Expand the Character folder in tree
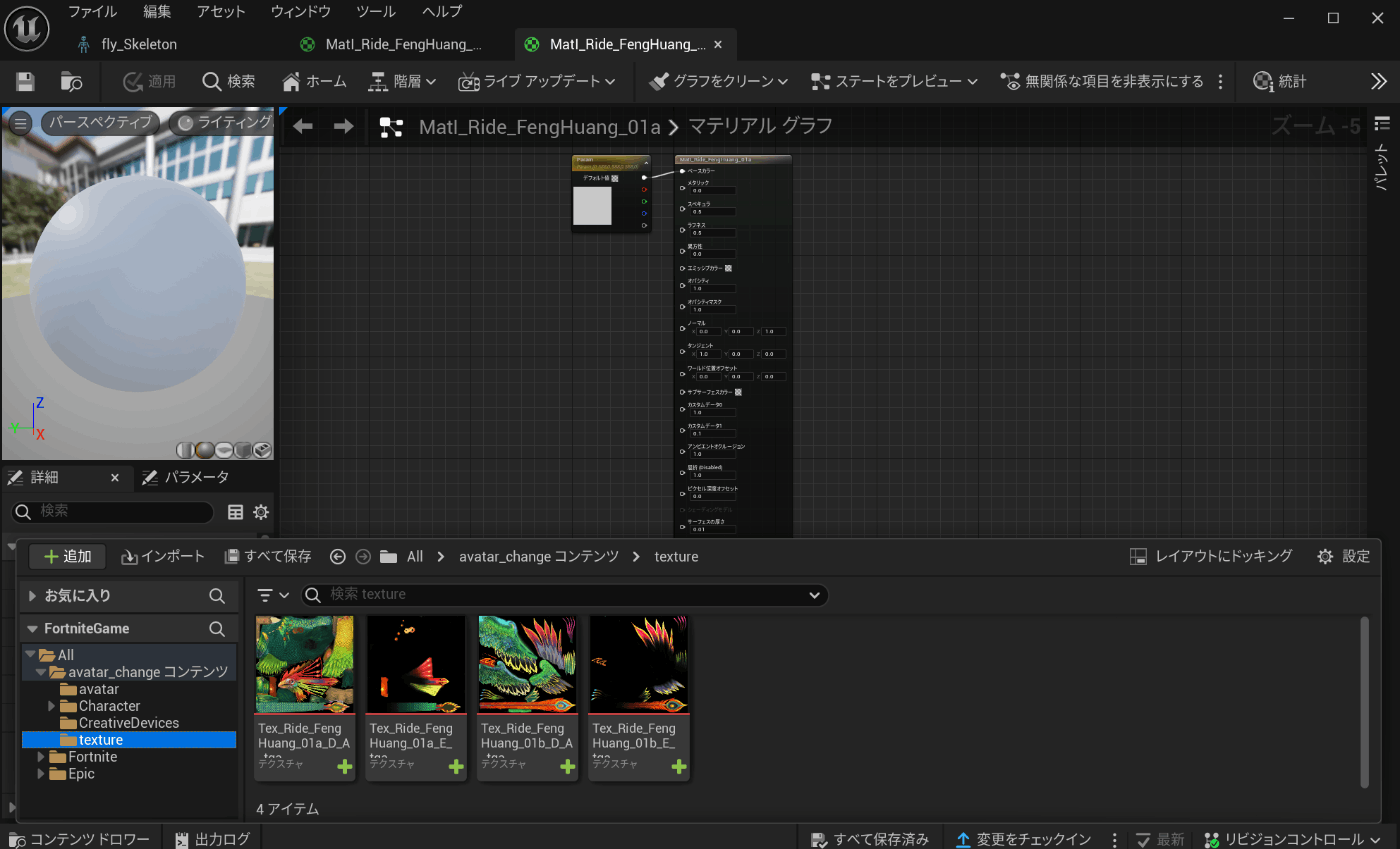 click(x=51, y=706)
